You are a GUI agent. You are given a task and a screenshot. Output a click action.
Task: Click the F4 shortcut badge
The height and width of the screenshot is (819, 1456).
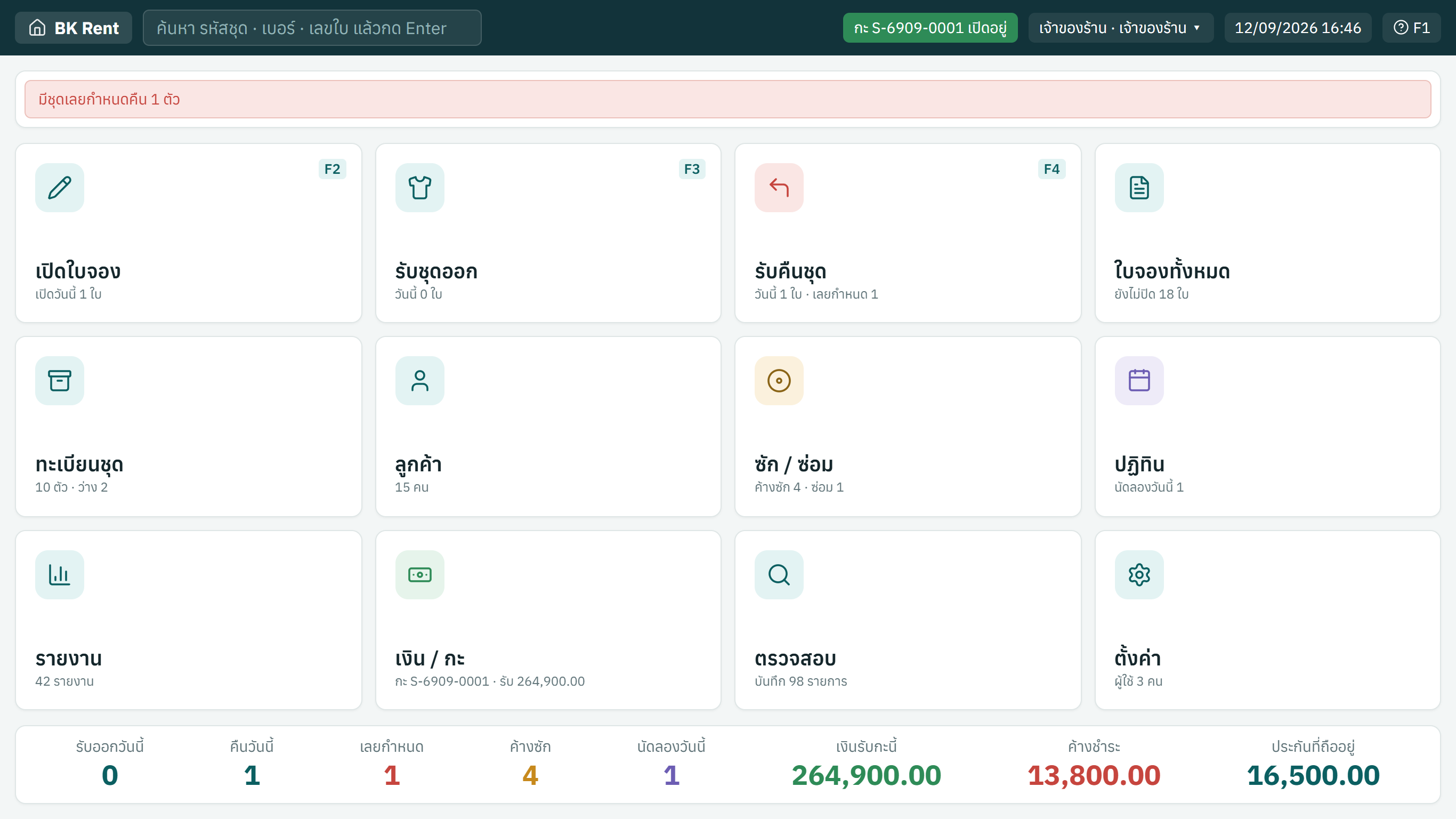1051,169
